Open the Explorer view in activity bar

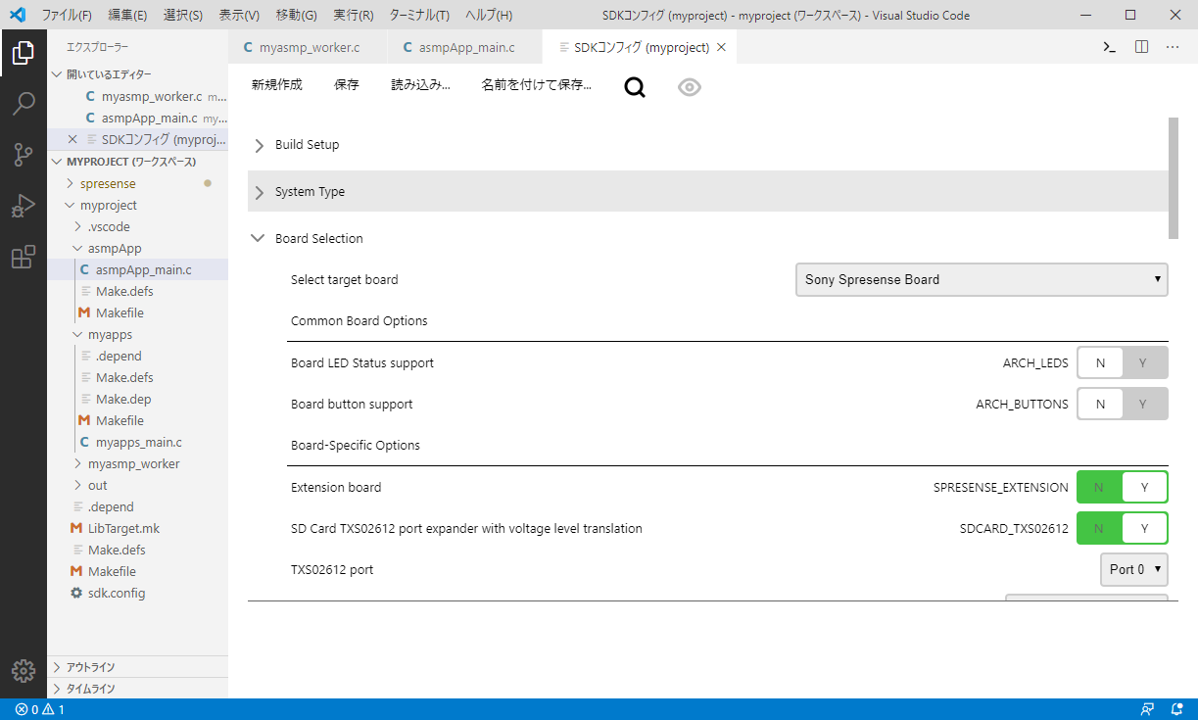click(x=23, y=53)
